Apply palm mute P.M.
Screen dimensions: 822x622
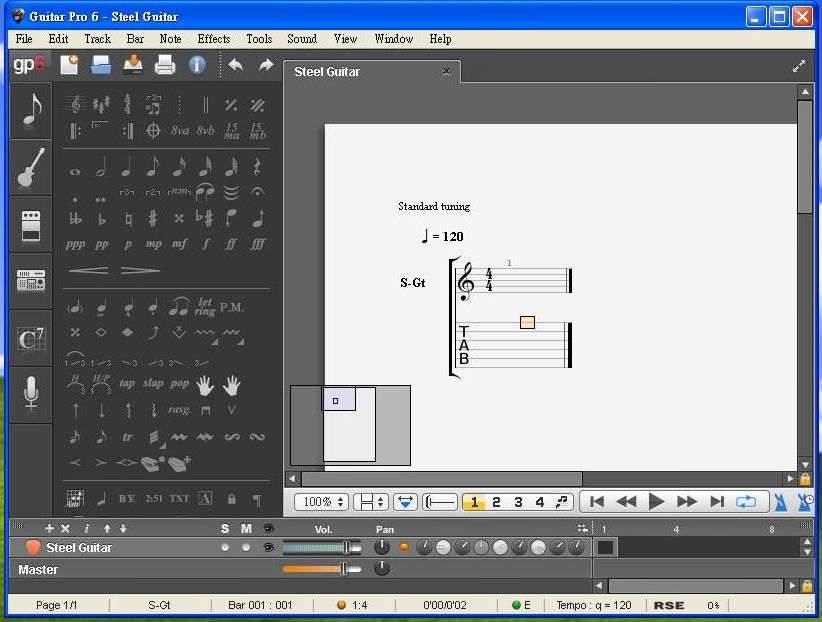pyautogui.click(x=231, y=307)
